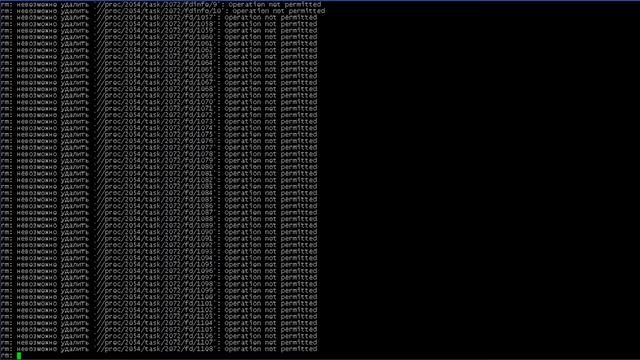Select the output line mentioning fd/1058

158,24
